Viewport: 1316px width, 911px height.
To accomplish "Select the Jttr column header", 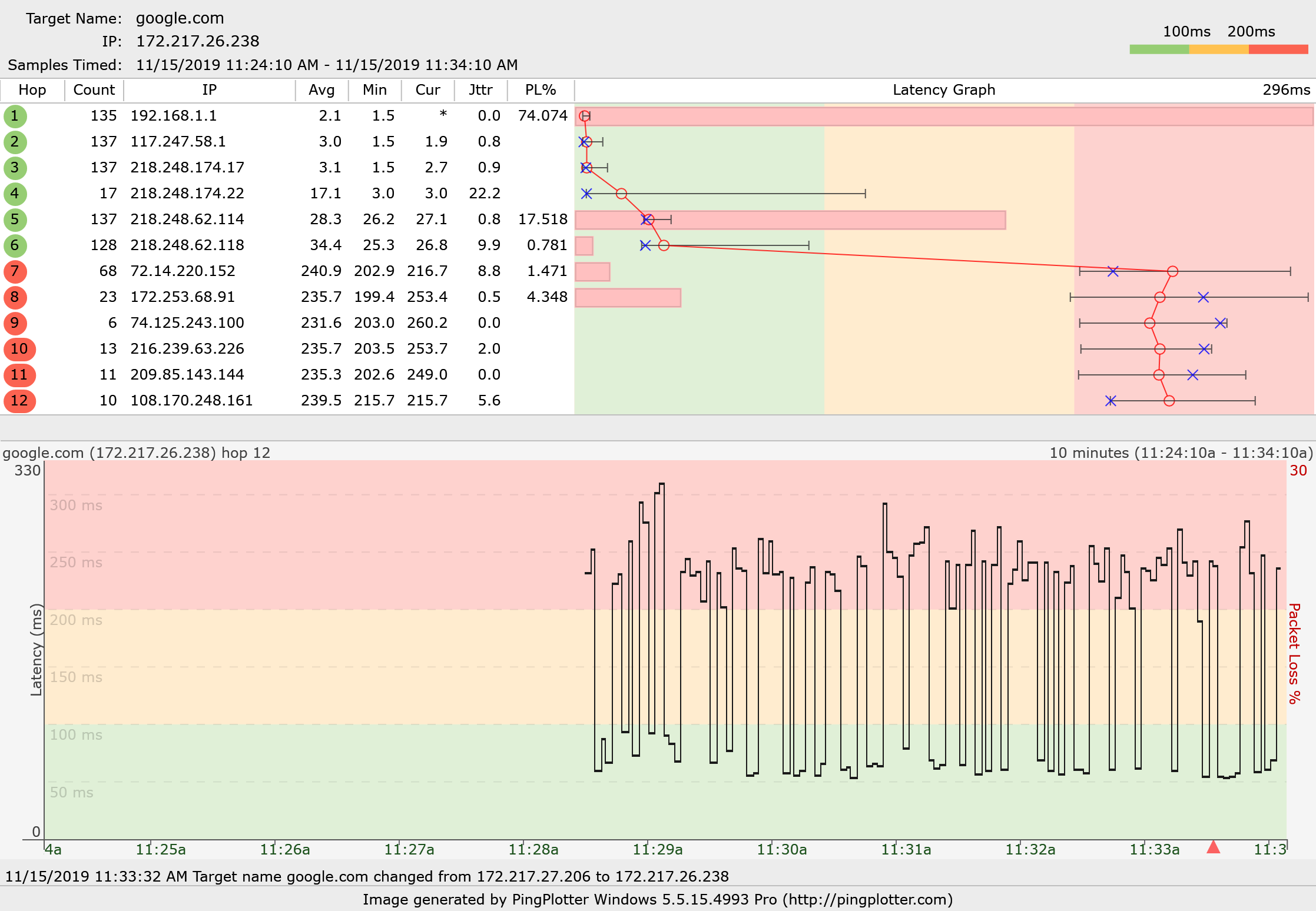I will pos(480,90).
